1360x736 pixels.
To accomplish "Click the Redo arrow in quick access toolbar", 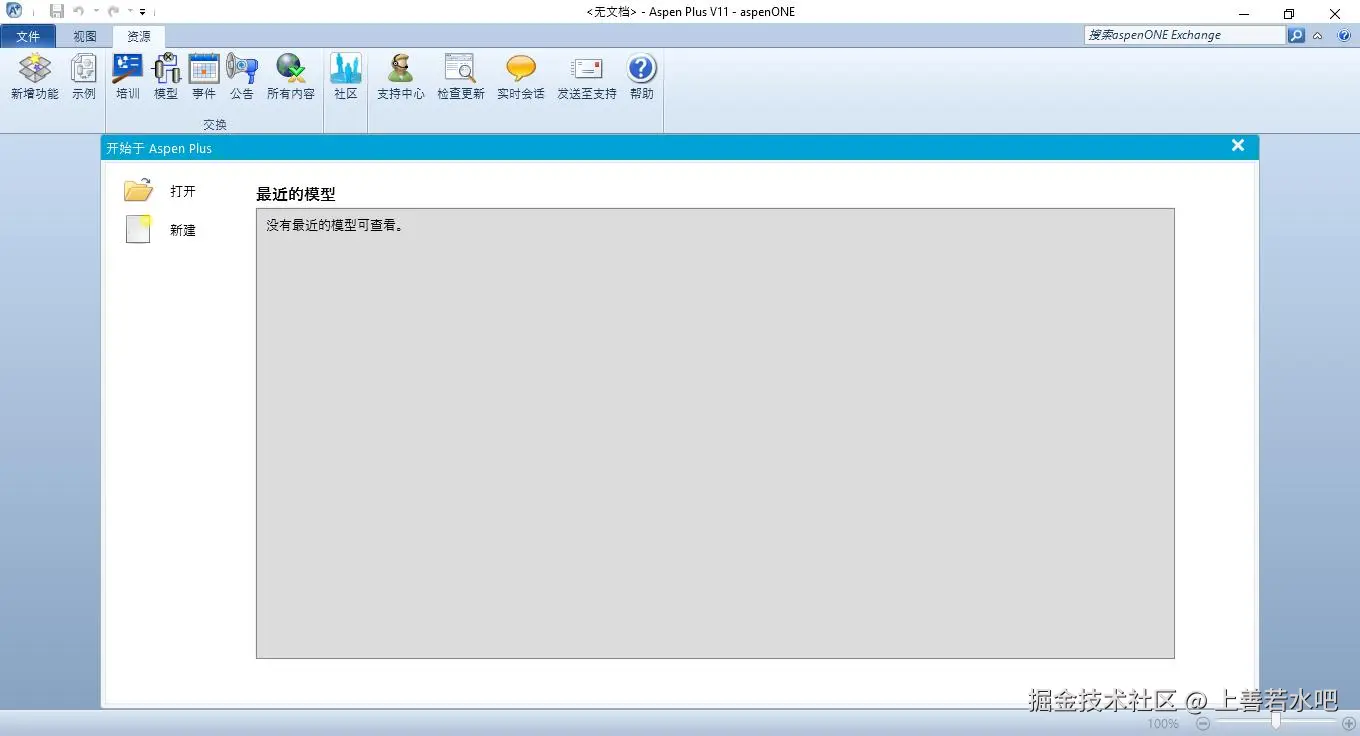I will coord(113,11).
